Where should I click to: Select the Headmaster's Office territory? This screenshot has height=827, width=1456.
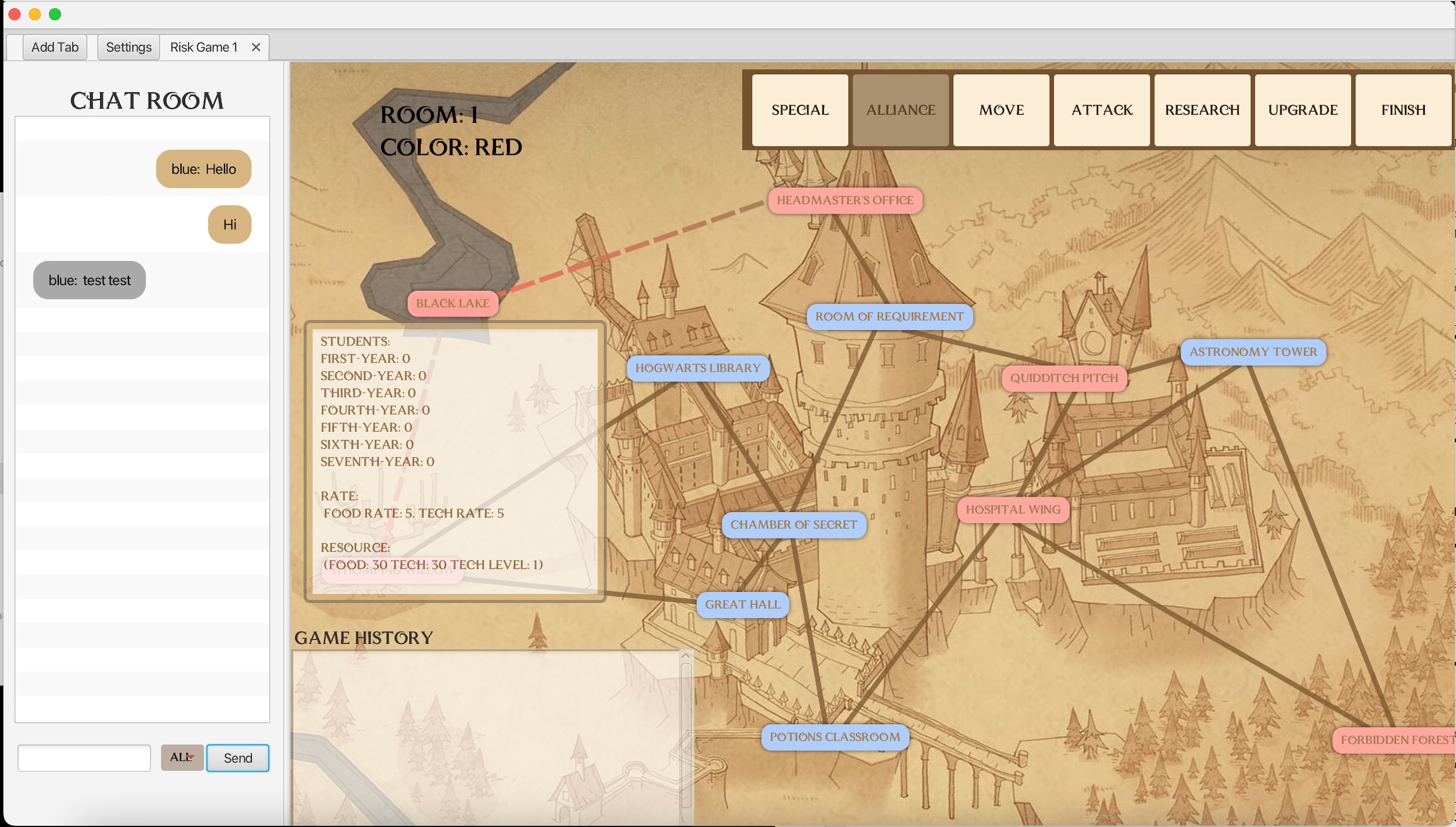pos(845,200)
